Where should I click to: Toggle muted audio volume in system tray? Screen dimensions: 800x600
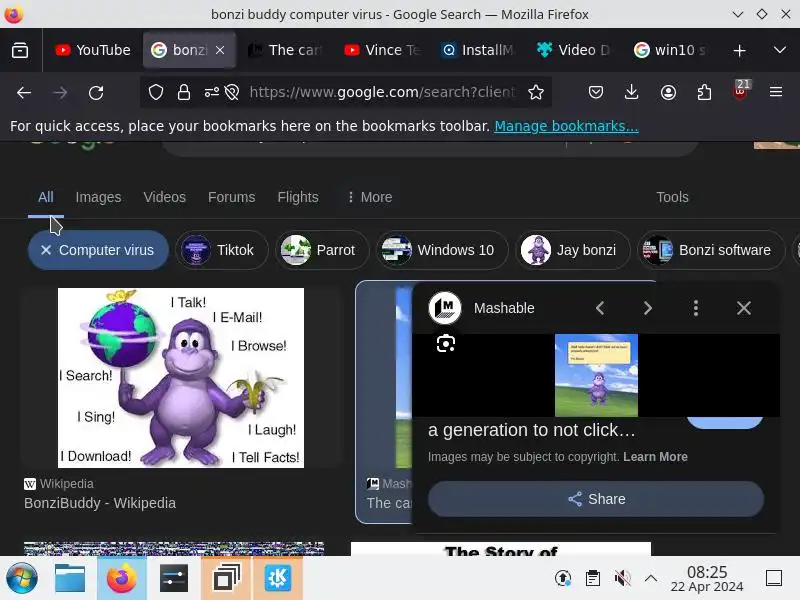622,578
